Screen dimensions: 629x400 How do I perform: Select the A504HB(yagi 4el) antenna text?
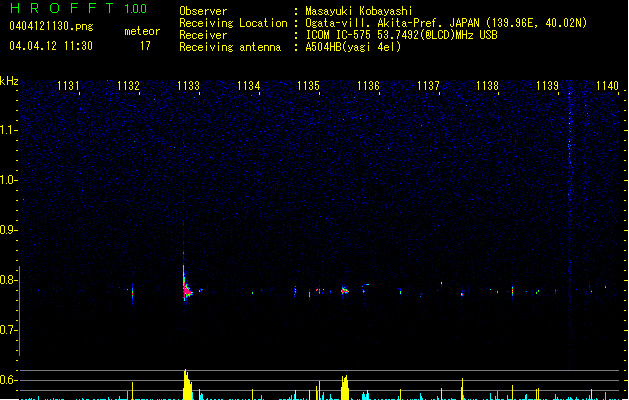353,47
